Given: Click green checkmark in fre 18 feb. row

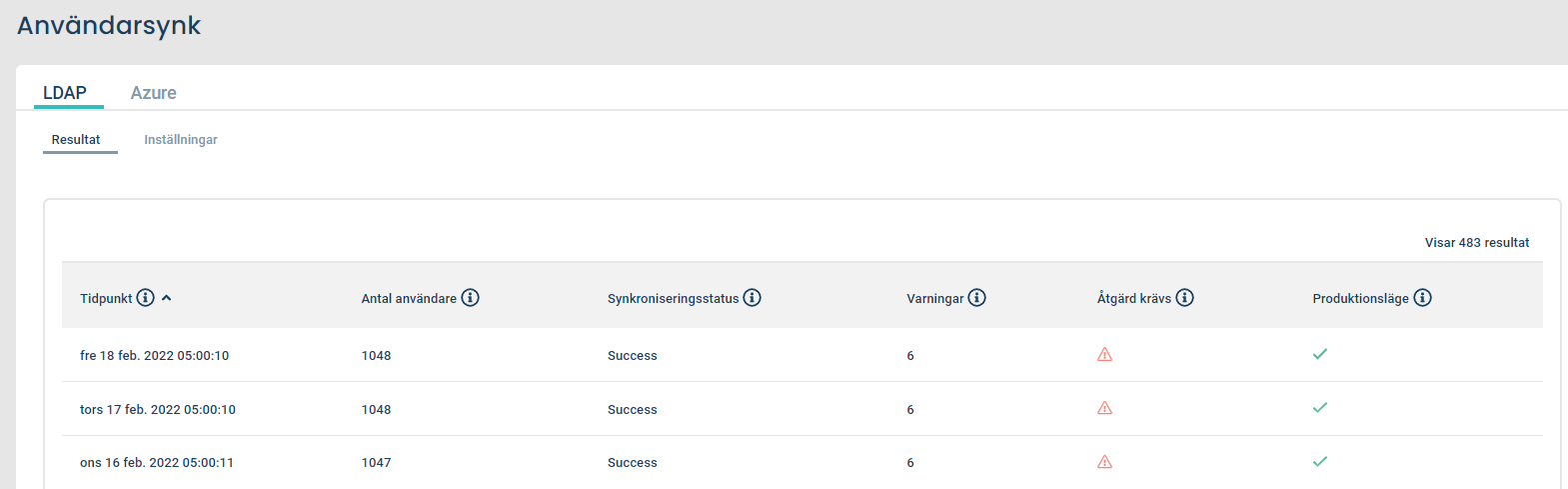Looking at the screenshot, I should tap(1320, 354).
